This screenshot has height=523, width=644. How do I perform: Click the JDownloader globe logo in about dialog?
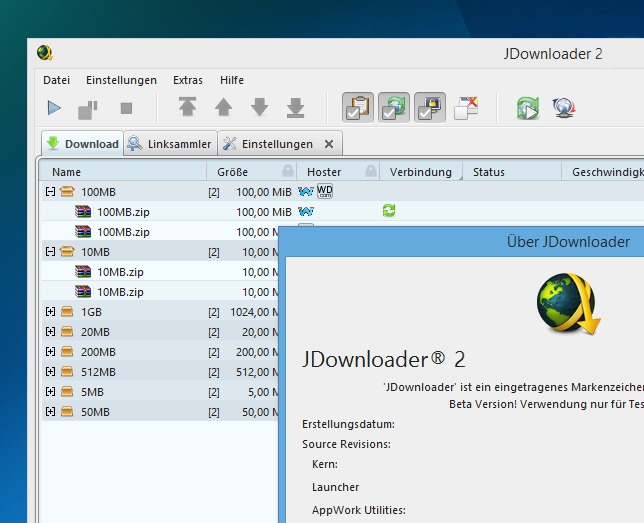(568, 304)
